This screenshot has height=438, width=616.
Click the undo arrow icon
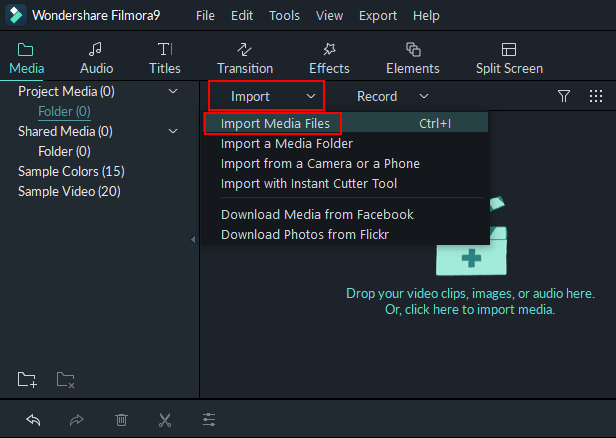pyautogui.click(x=33, y=420)
